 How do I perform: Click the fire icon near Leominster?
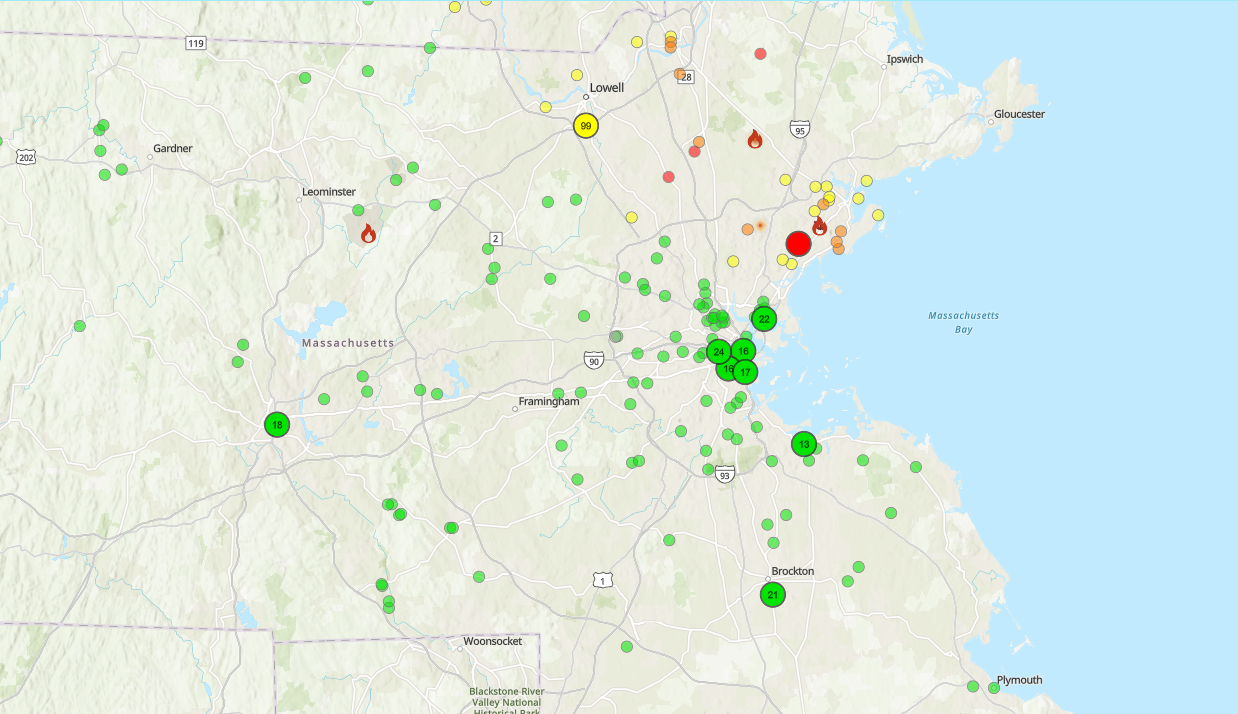[x=370, y=233]
